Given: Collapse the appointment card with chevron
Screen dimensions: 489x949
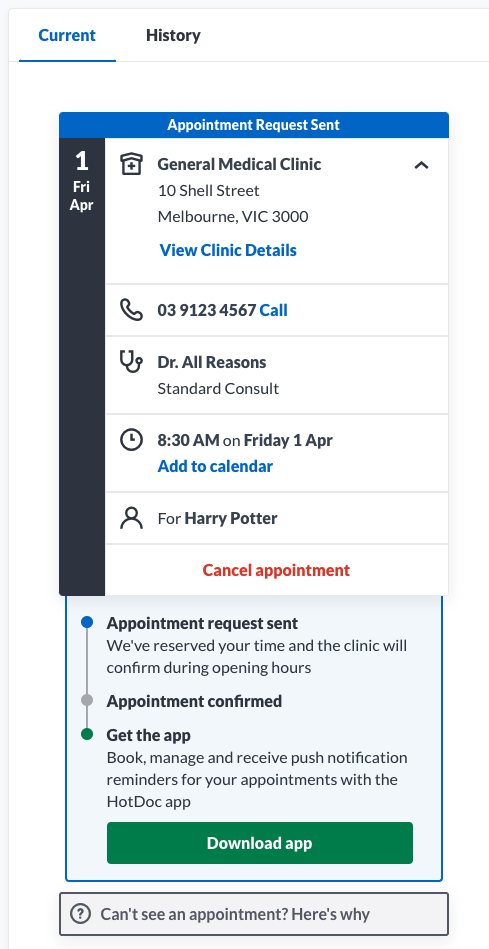Looking at the screenshot, I should coord(421,165).
